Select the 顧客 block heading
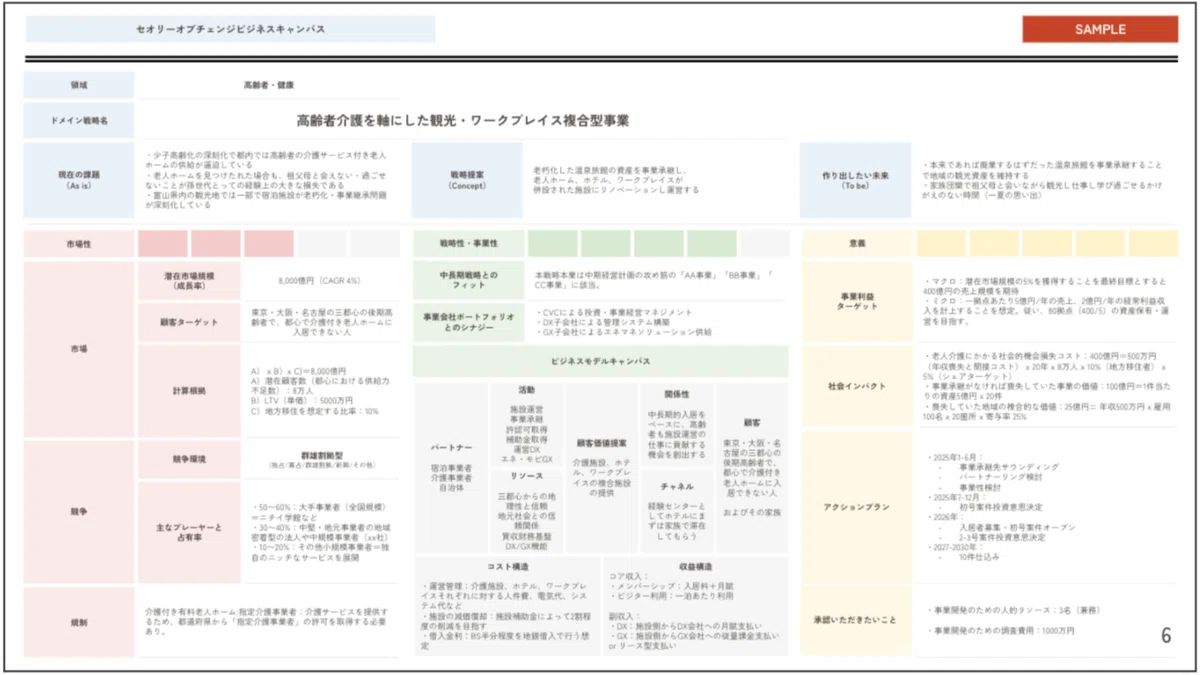 point(752,423)
